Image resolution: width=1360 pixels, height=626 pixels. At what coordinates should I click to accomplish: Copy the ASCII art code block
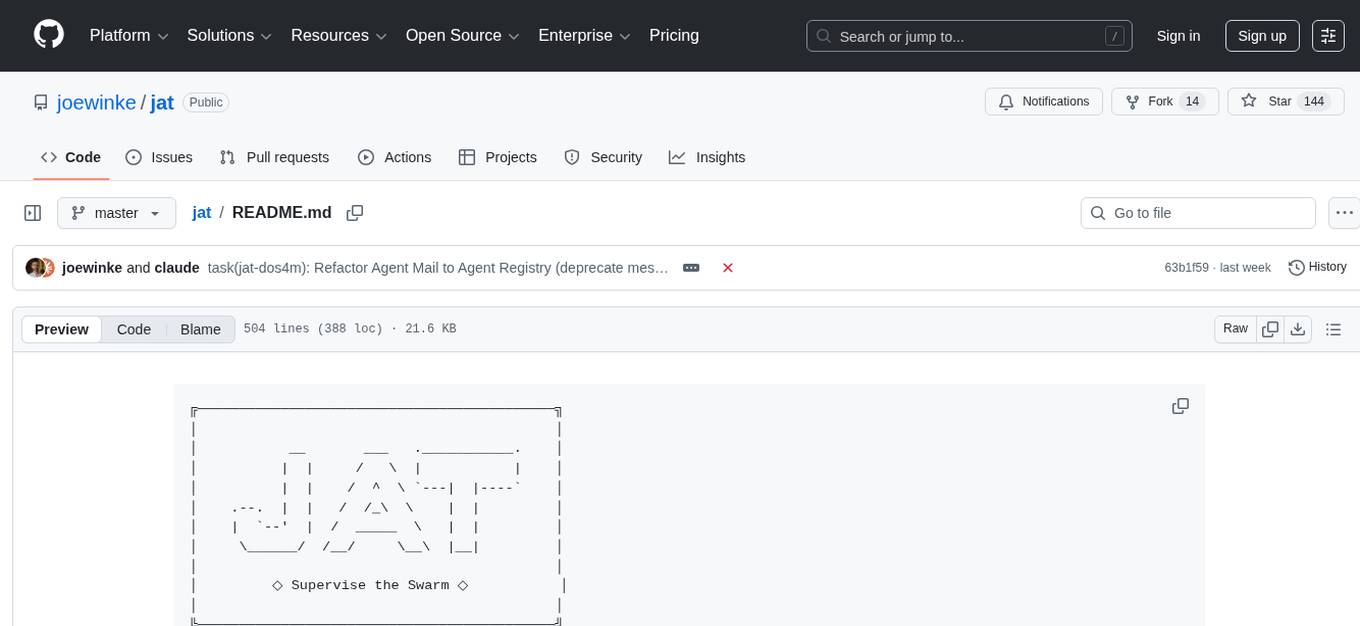(1180, 406)
